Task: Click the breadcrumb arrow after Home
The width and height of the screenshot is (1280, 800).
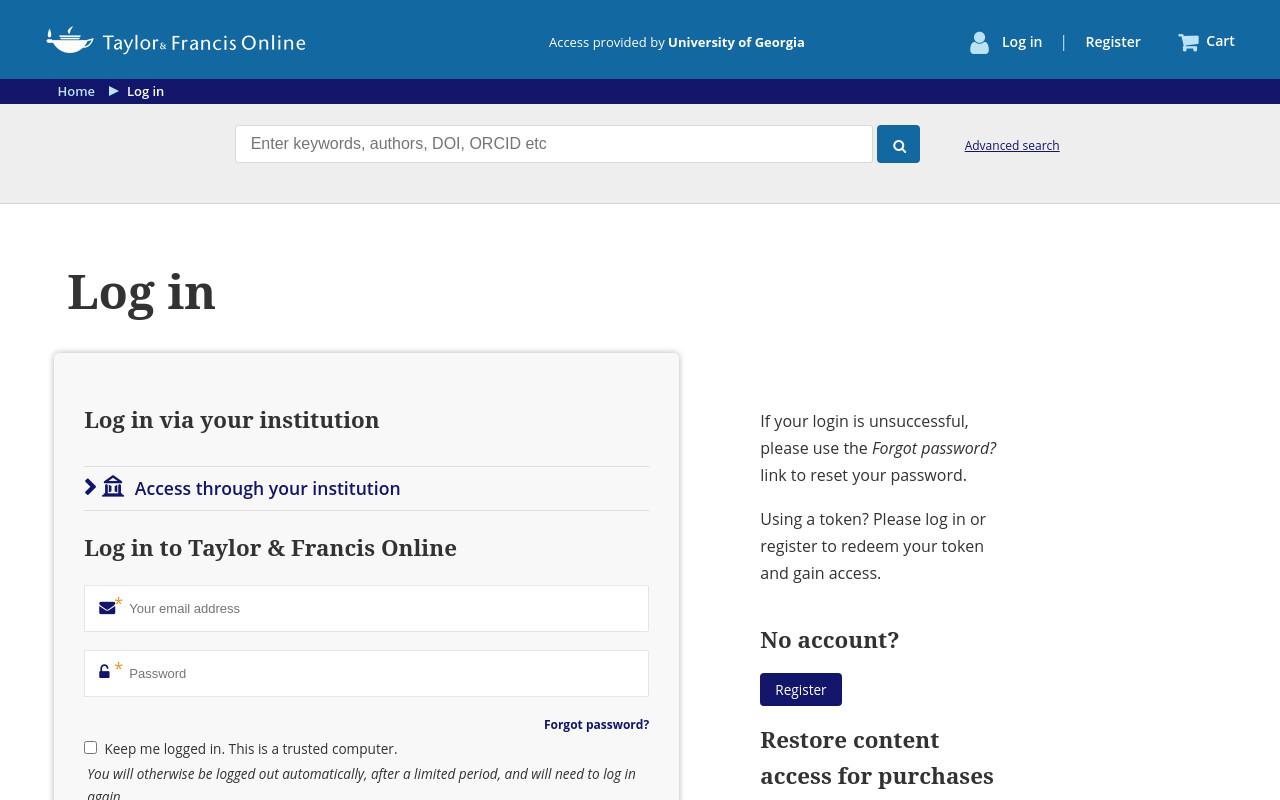Action: (113, 91)
